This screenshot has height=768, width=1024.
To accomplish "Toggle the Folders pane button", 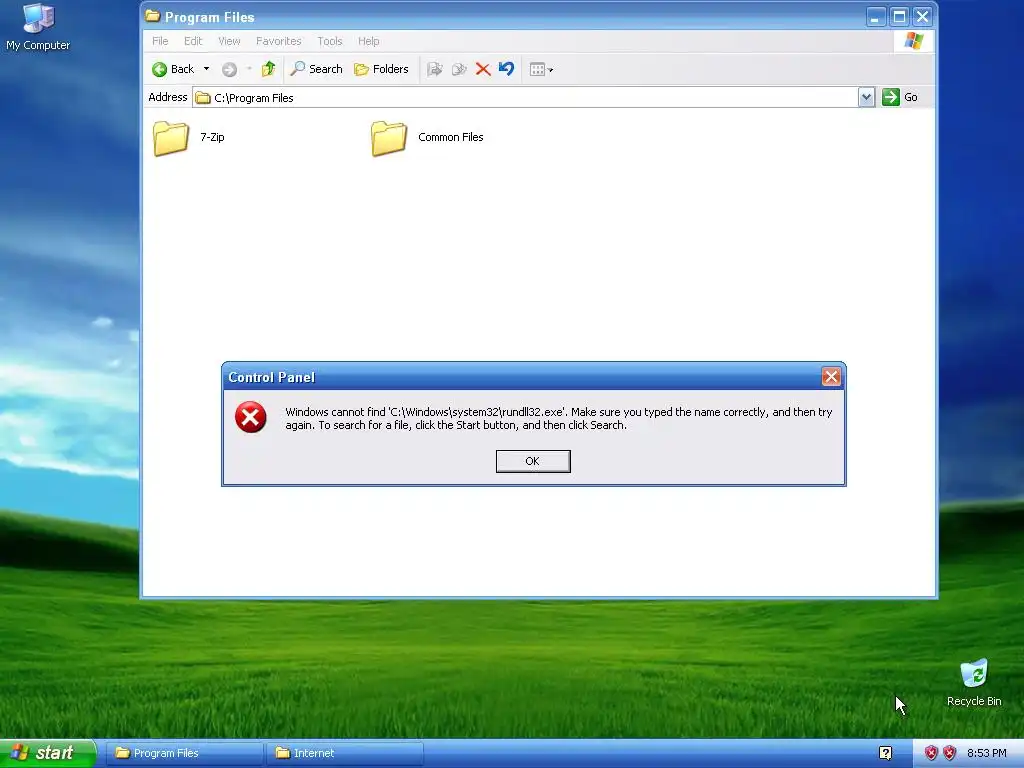I will click(x=381, y=69).
